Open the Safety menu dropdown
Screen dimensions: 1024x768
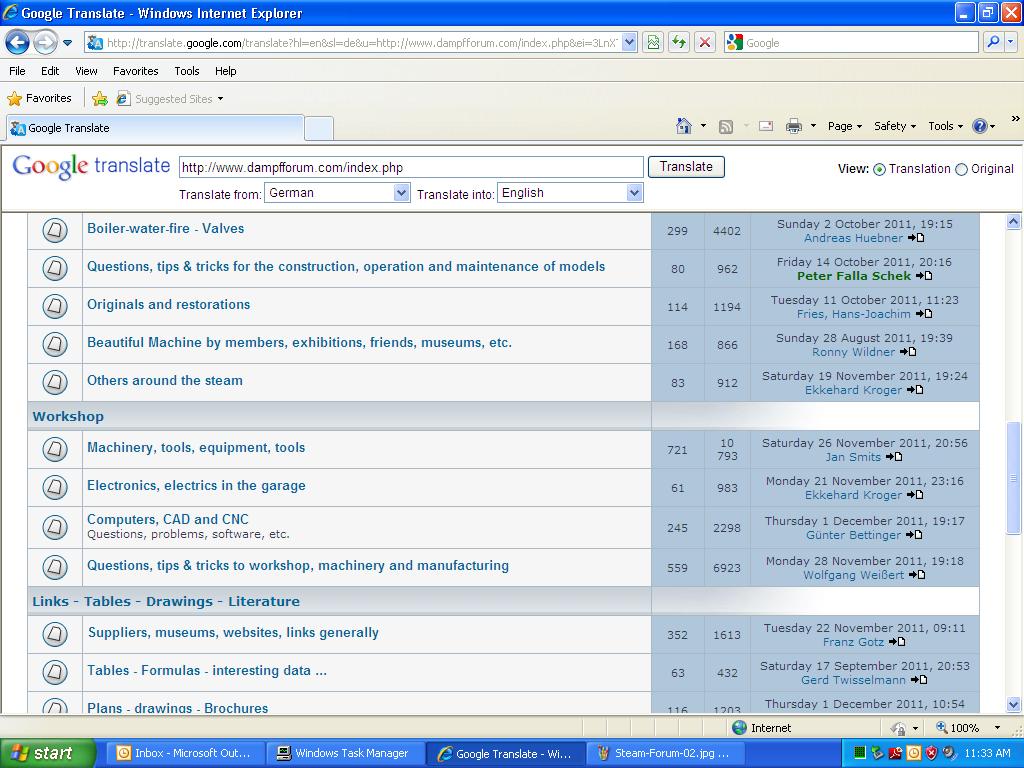pos(895,126)
